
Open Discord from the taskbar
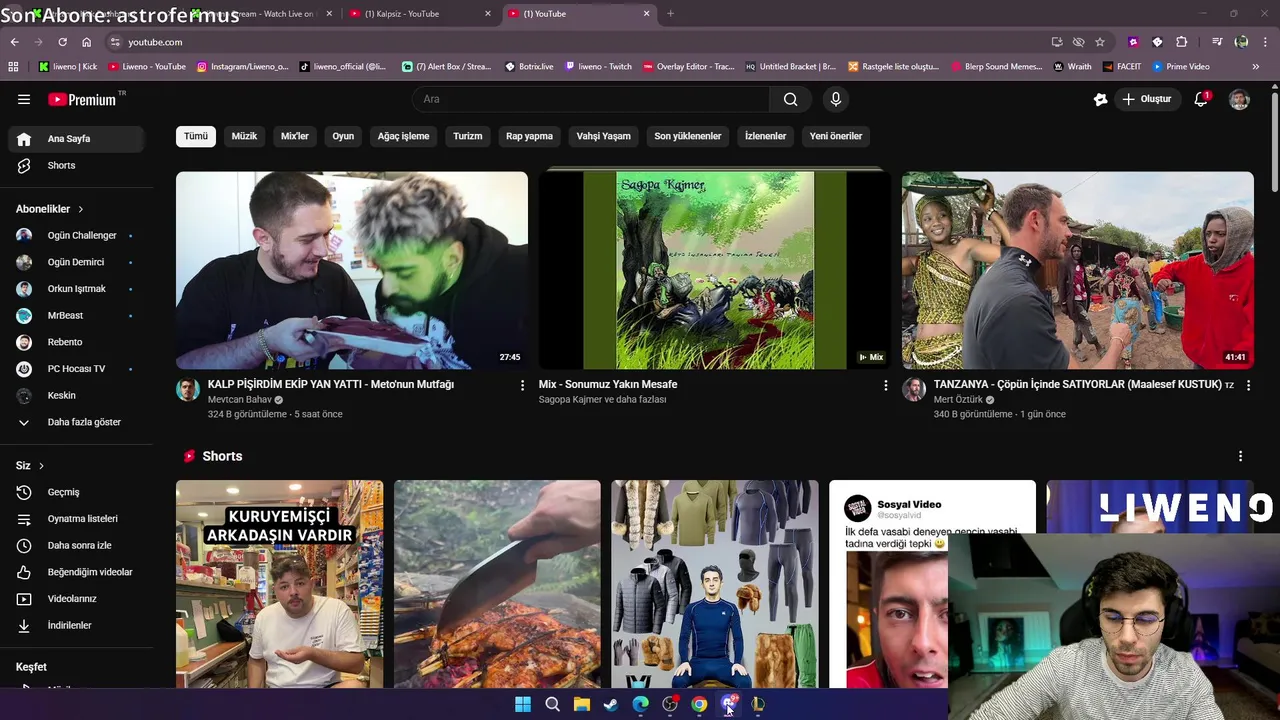click(x=729, y=704)
